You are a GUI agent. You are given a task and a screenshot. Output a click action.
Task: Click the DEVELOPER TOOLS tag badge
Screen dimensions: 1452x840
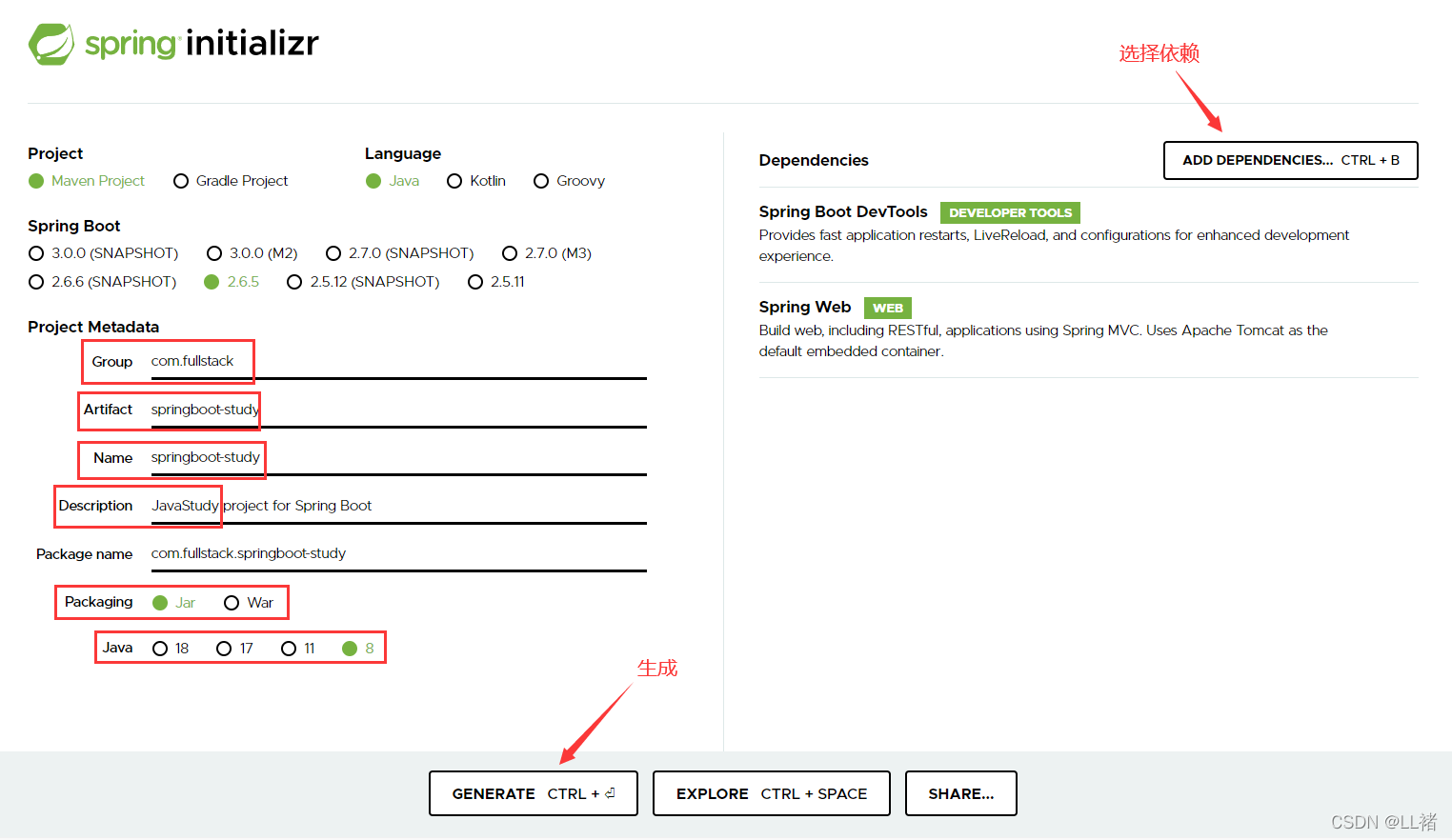pos(1010,212)
